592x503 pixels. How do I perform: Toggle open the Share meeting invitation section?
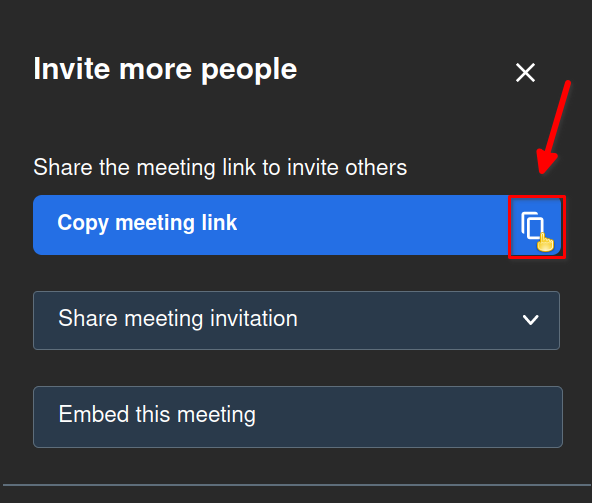pos(296,320)
